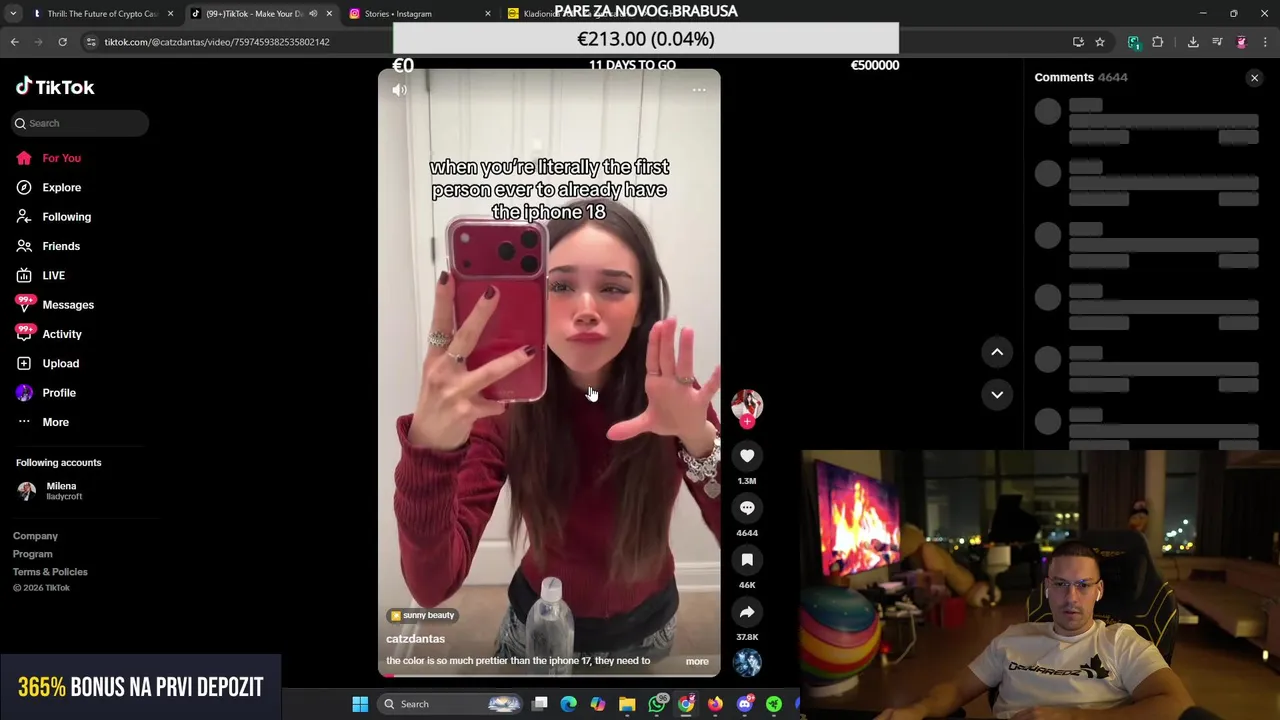Screen dimensions: 1280x720
Task: Open Firefox from the taskbar
Action: tap(715, 704)
